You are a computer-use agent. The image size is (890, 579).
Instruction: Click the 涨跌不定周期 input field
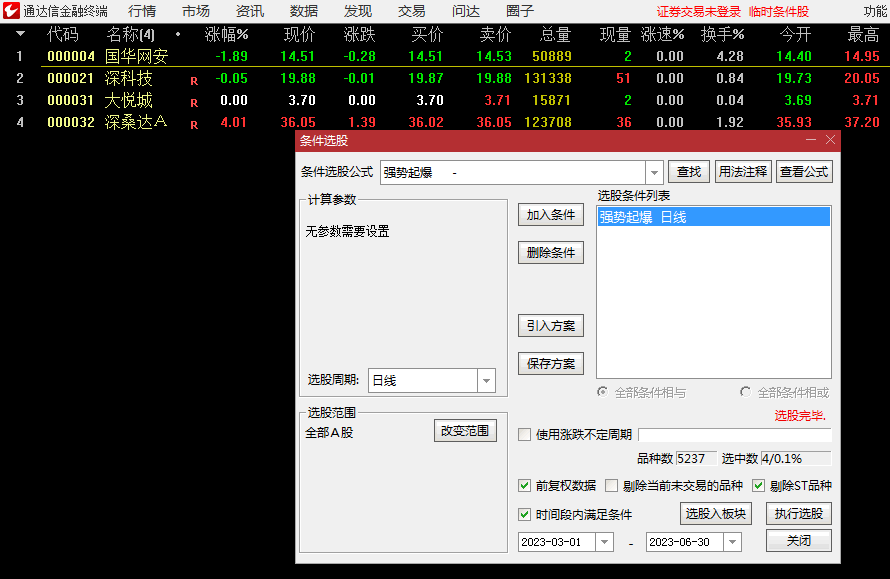pos(735,435)
